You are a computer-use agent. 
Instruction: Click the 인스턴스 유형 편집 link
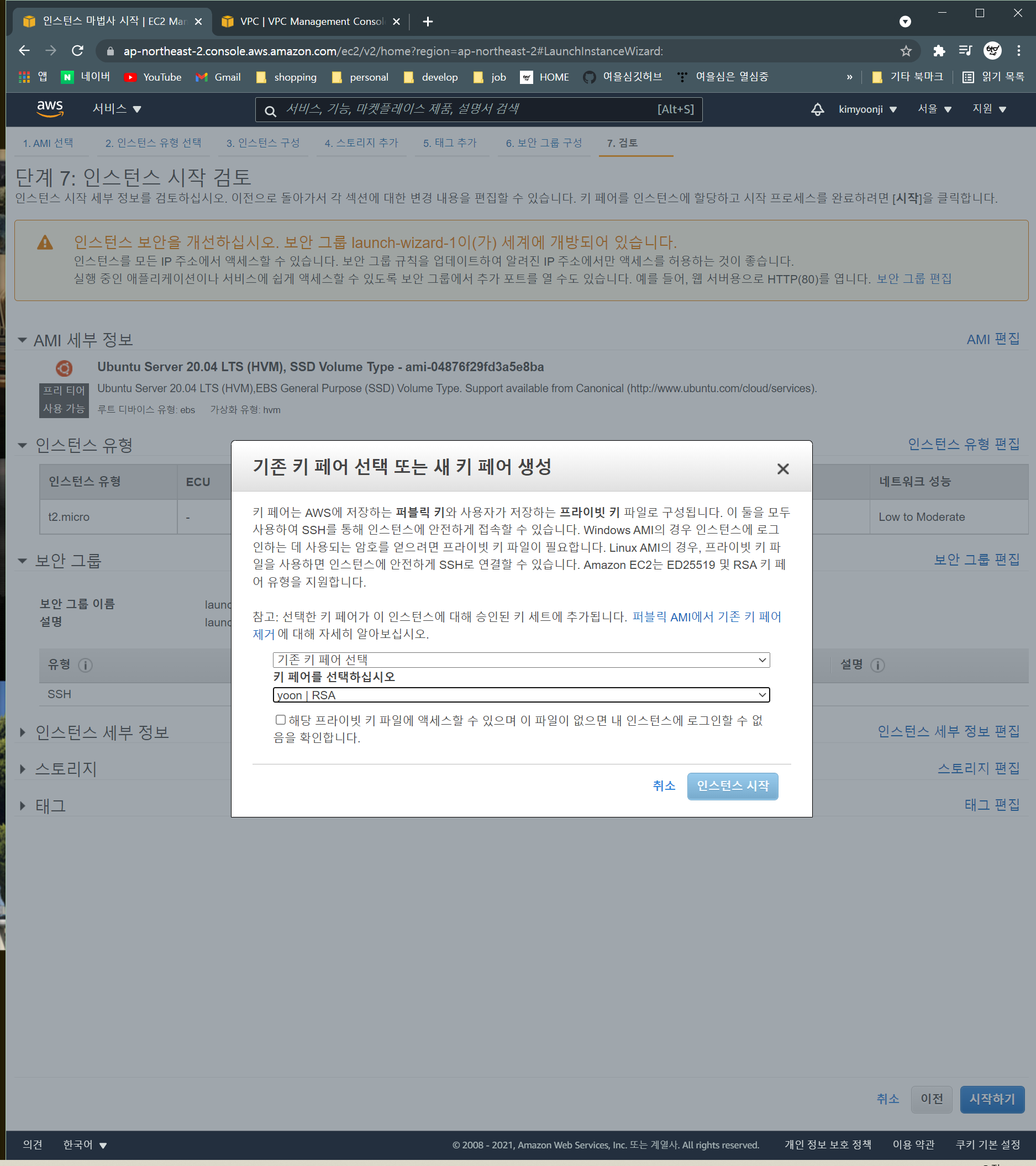[964, 444]
